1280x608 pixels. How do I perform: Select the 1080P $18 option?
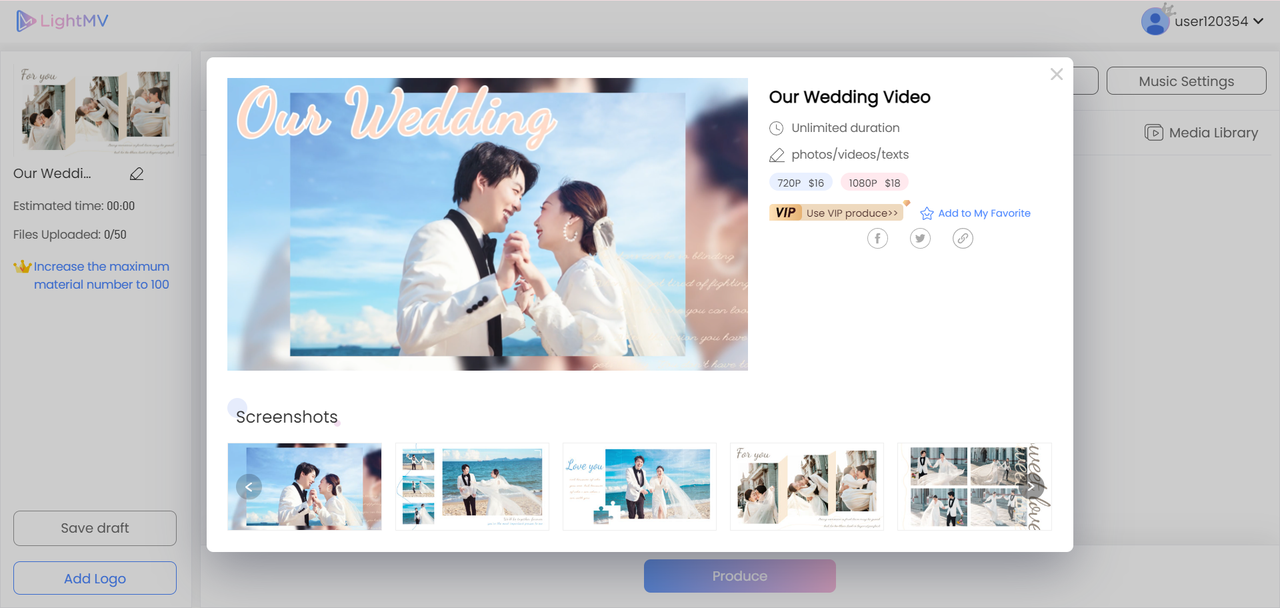click(x=874, y=183)
